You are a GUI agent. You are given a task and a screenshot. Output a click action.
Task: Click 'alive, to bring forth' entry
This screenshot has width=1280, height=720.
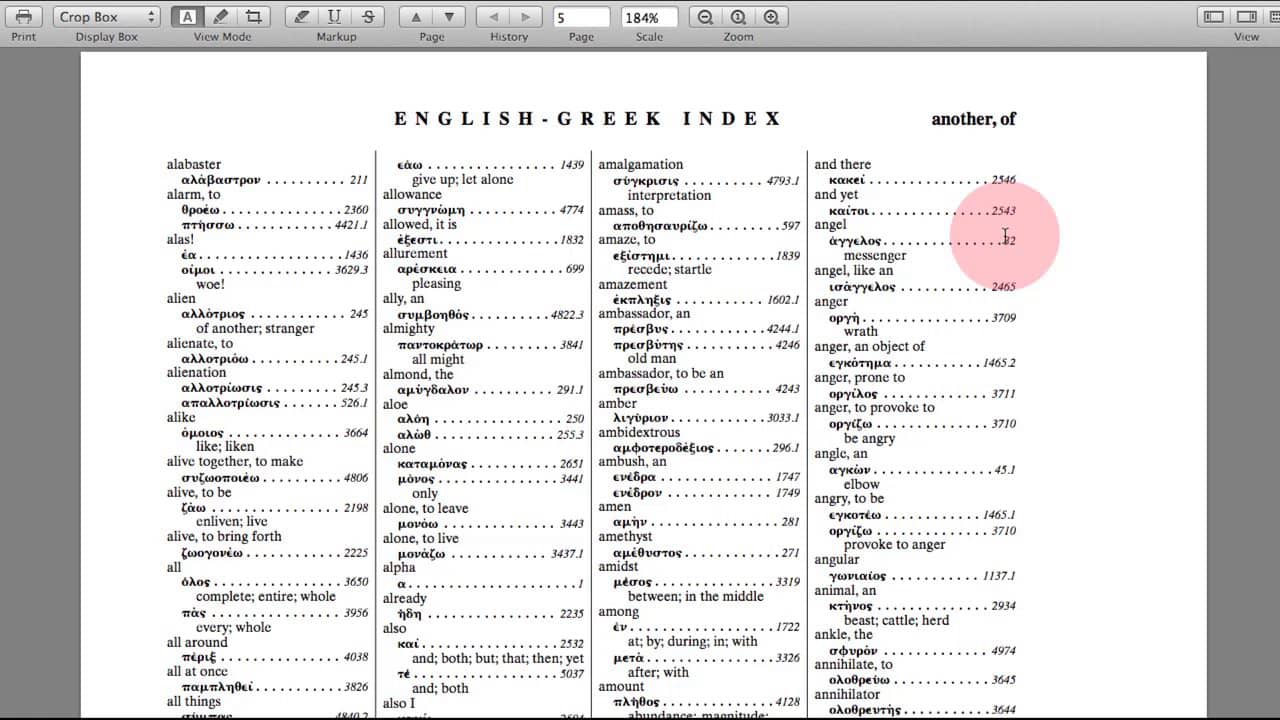[224, 537]
